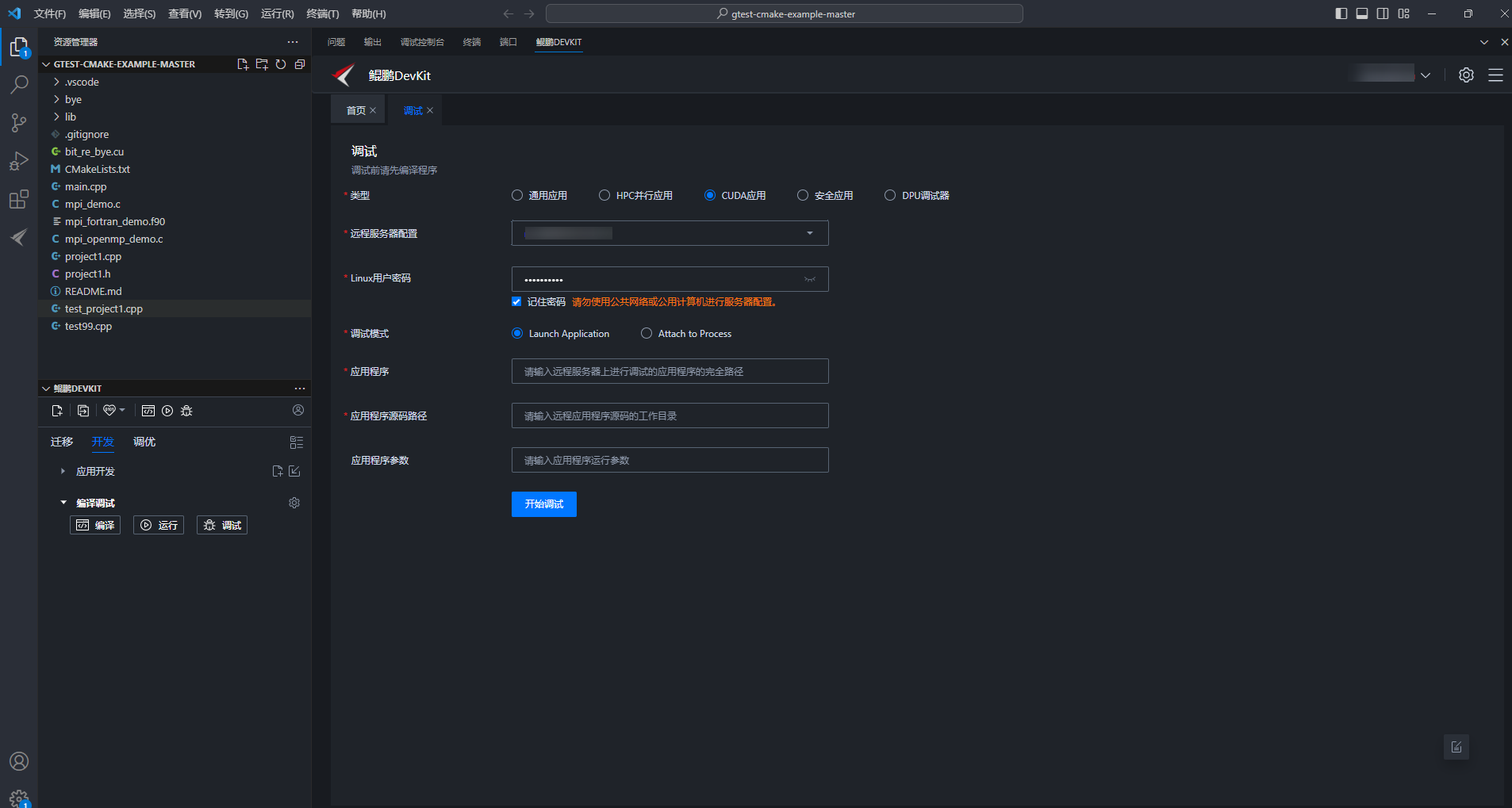
Task: Close the 调试 tab in DevKit
Action: pyautogui.click(x=430, y=110)
